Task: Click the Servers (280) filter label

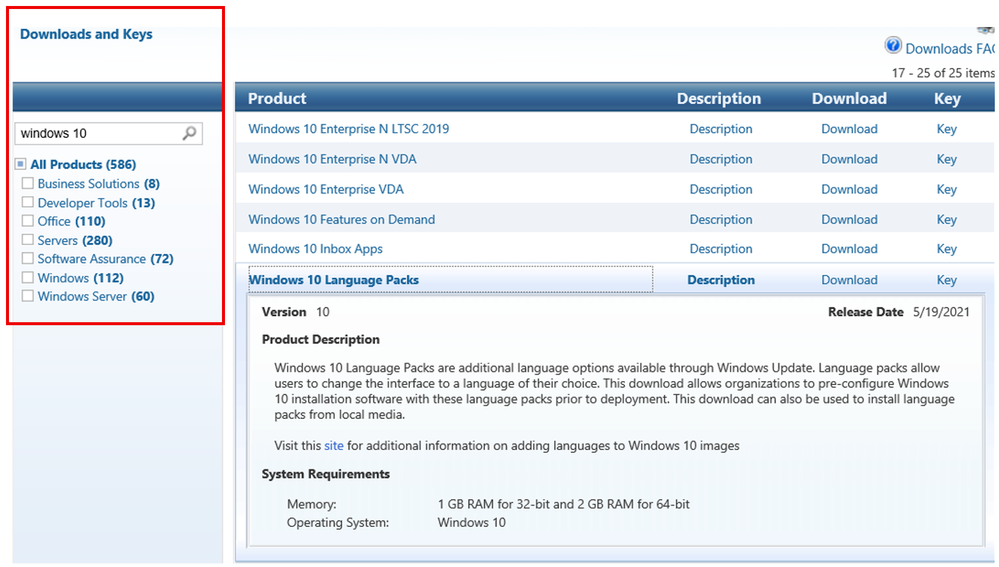Action: pos(75,240)
